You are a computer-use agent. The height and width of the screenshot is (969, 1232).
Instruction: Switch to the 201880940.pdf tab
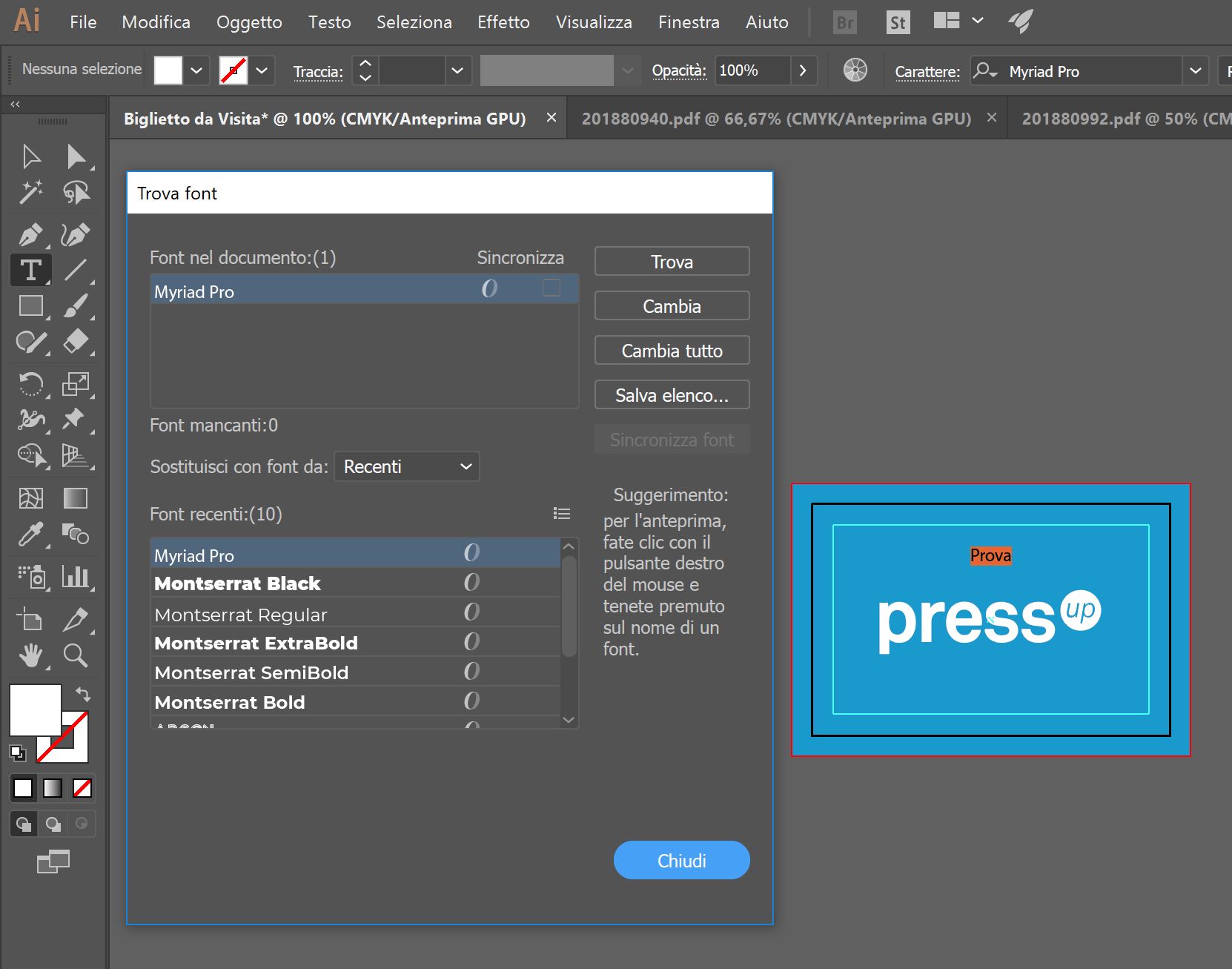click(x=775, y=119)
